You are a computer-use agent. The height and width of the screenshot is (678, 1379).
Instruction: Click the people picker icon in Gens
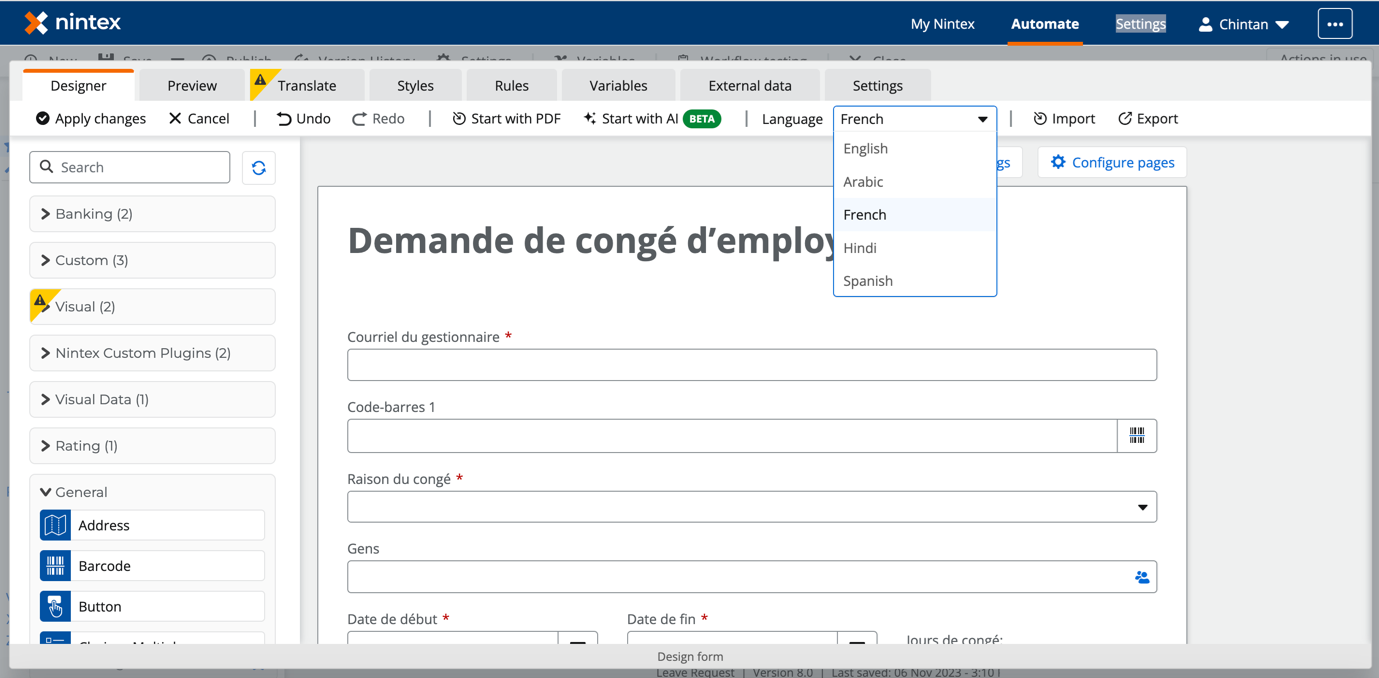[1142, 577]
